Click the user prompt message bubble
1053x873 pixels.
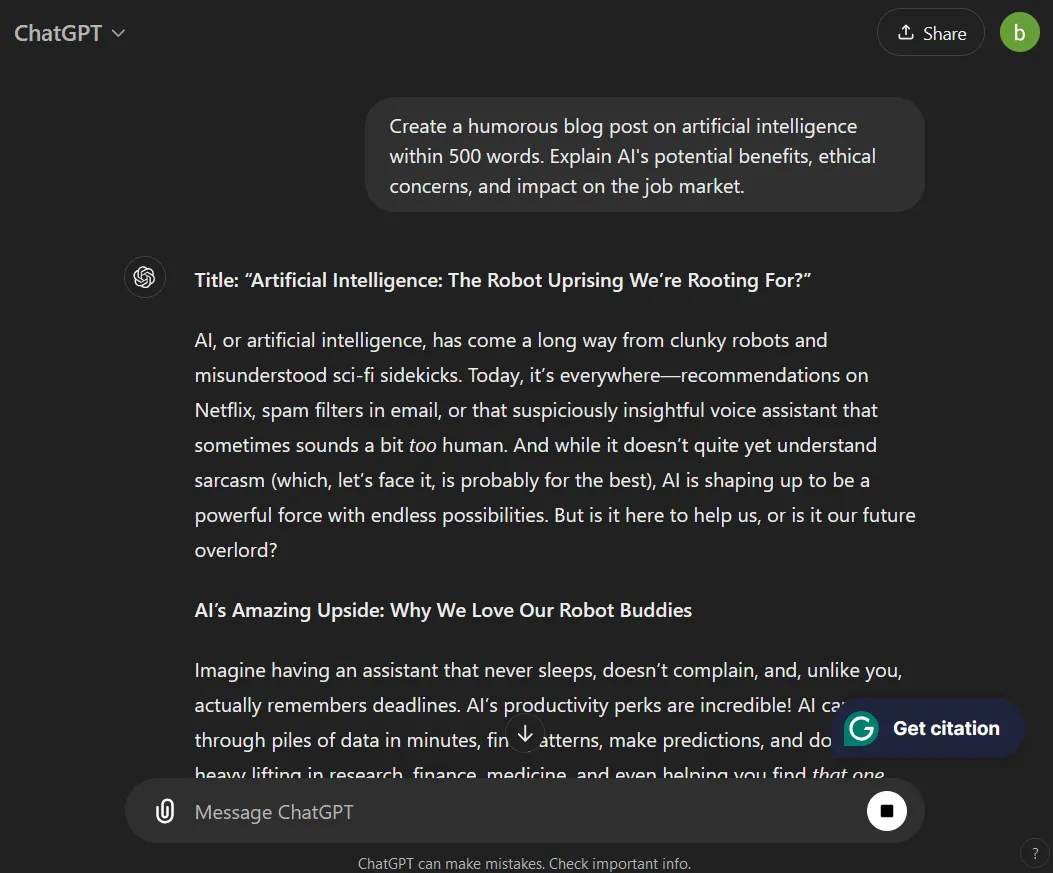click(645, 155)
